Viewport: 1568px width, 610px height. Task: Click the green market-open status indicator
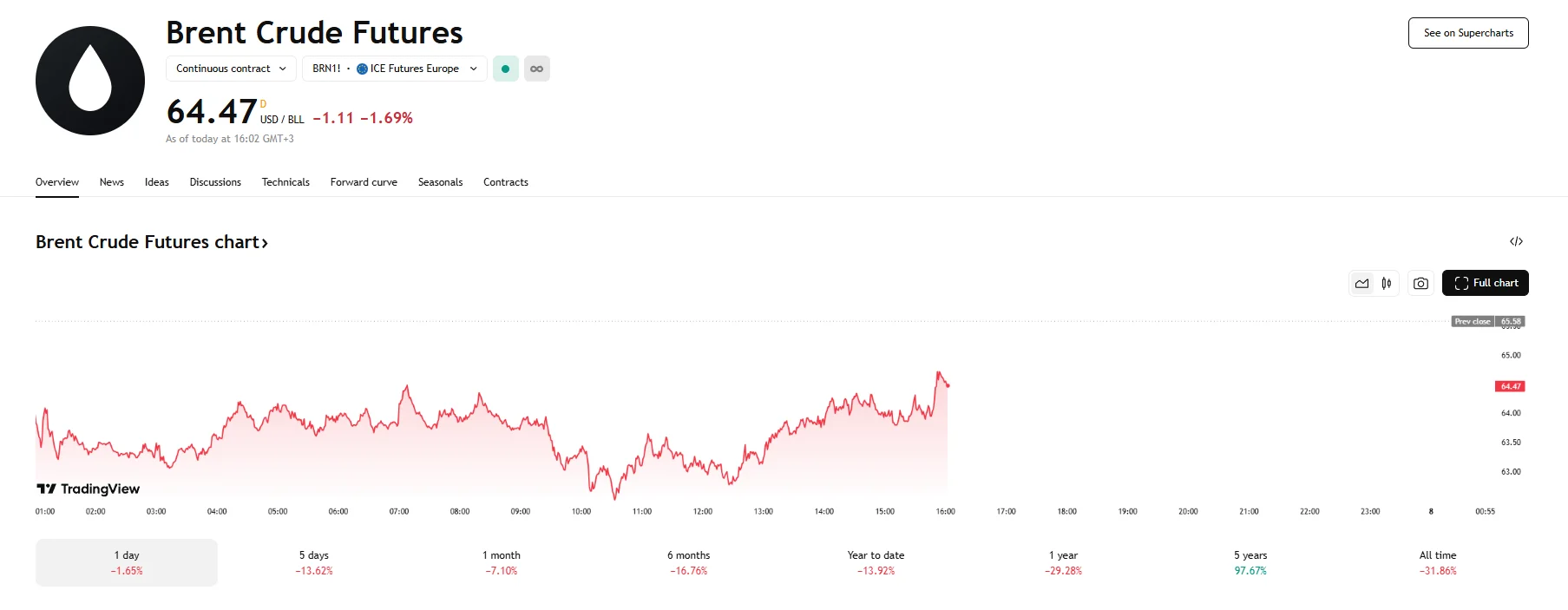pos(505,69)
